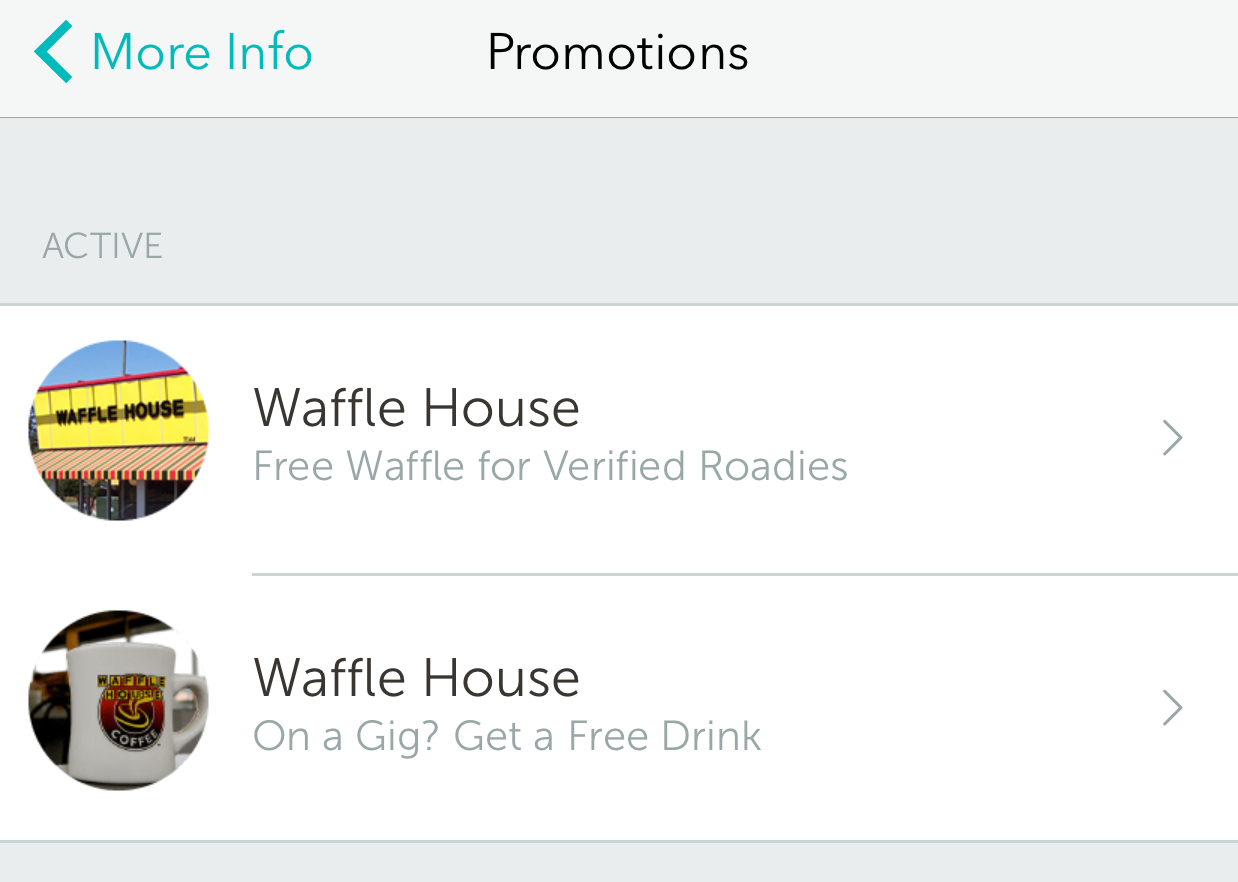Expand the Free Drink promotion chevron
This screenshot has height=882, width=1238.
tap(1173, 708)
